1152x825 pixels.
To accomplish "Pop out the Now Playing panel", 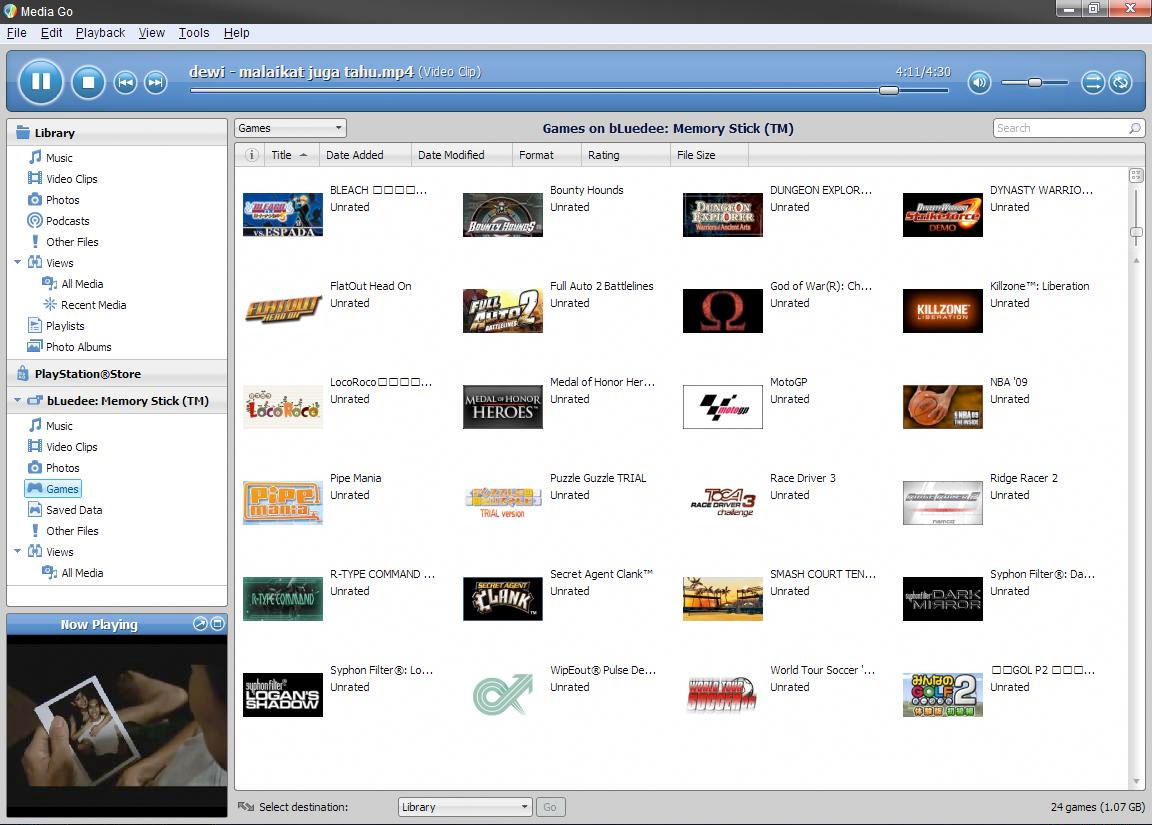I will 200,624.
